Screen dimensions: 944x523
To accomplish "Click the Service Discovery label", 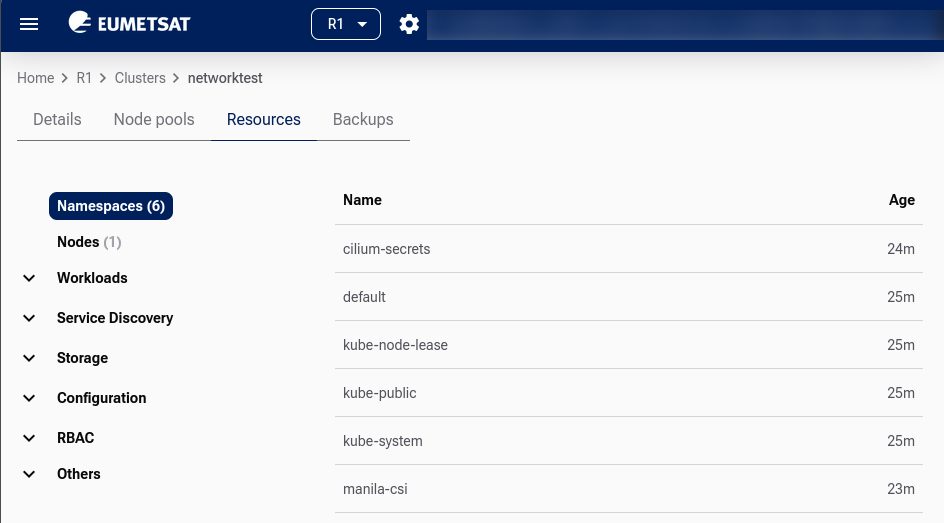I will (x=115, y=318).
